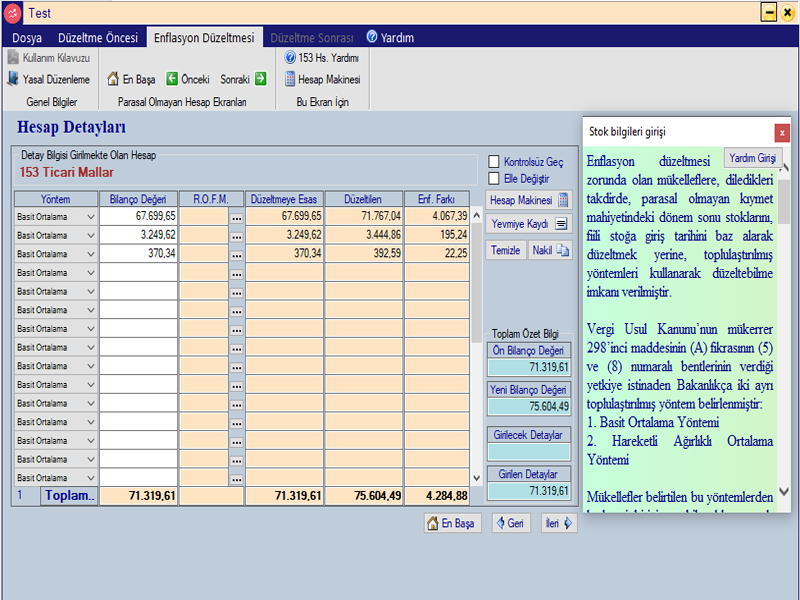Click Bilanço Değeri cell 370,34
The height and width of the screenshot is (600, 800).
pyautogui.click(x=138, y=254)
